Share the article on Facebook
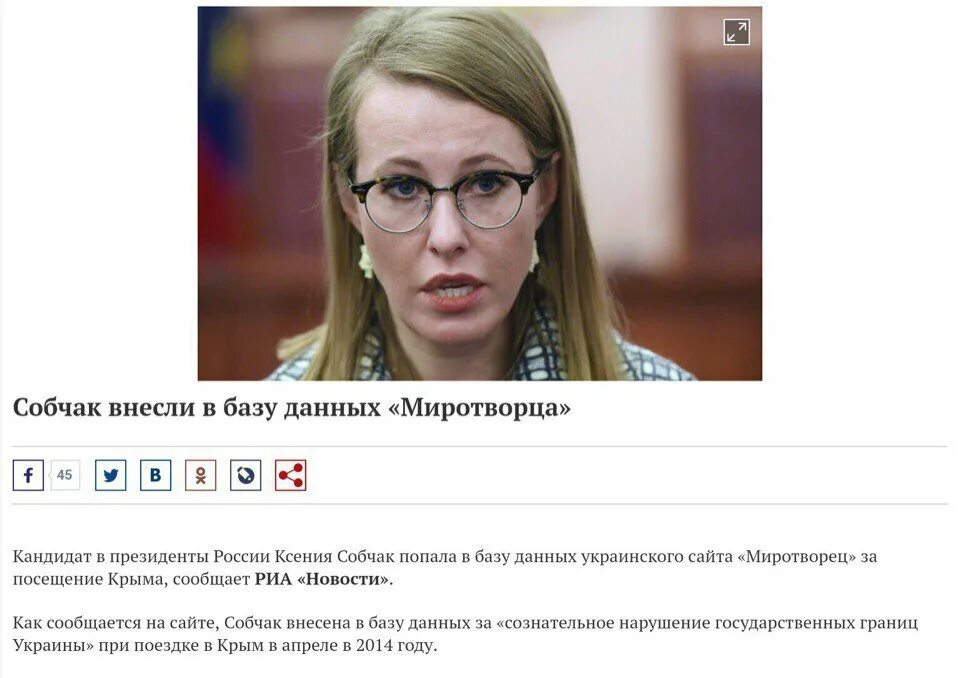This screenshot has width=960, height=678. tap(28, 475)
